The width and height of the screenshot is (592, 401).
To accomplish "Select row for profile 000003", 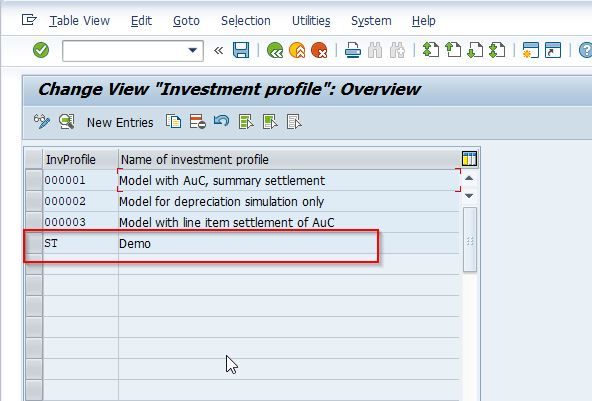I will [34, 222].
